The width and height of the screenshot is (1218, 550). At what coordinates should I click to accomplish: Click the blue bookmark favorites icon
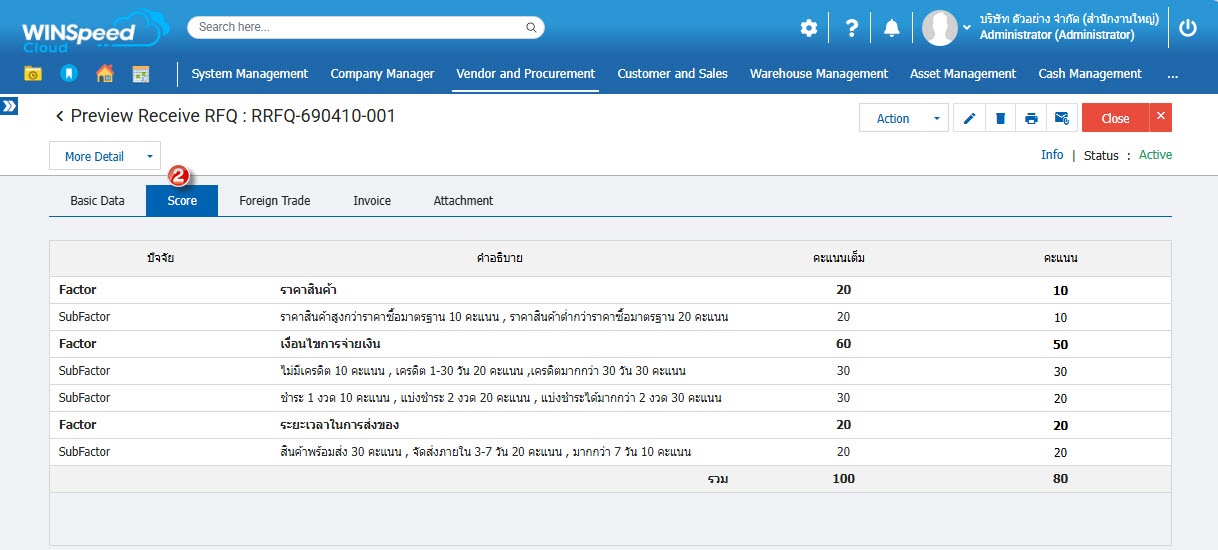(x=68, y=74)
